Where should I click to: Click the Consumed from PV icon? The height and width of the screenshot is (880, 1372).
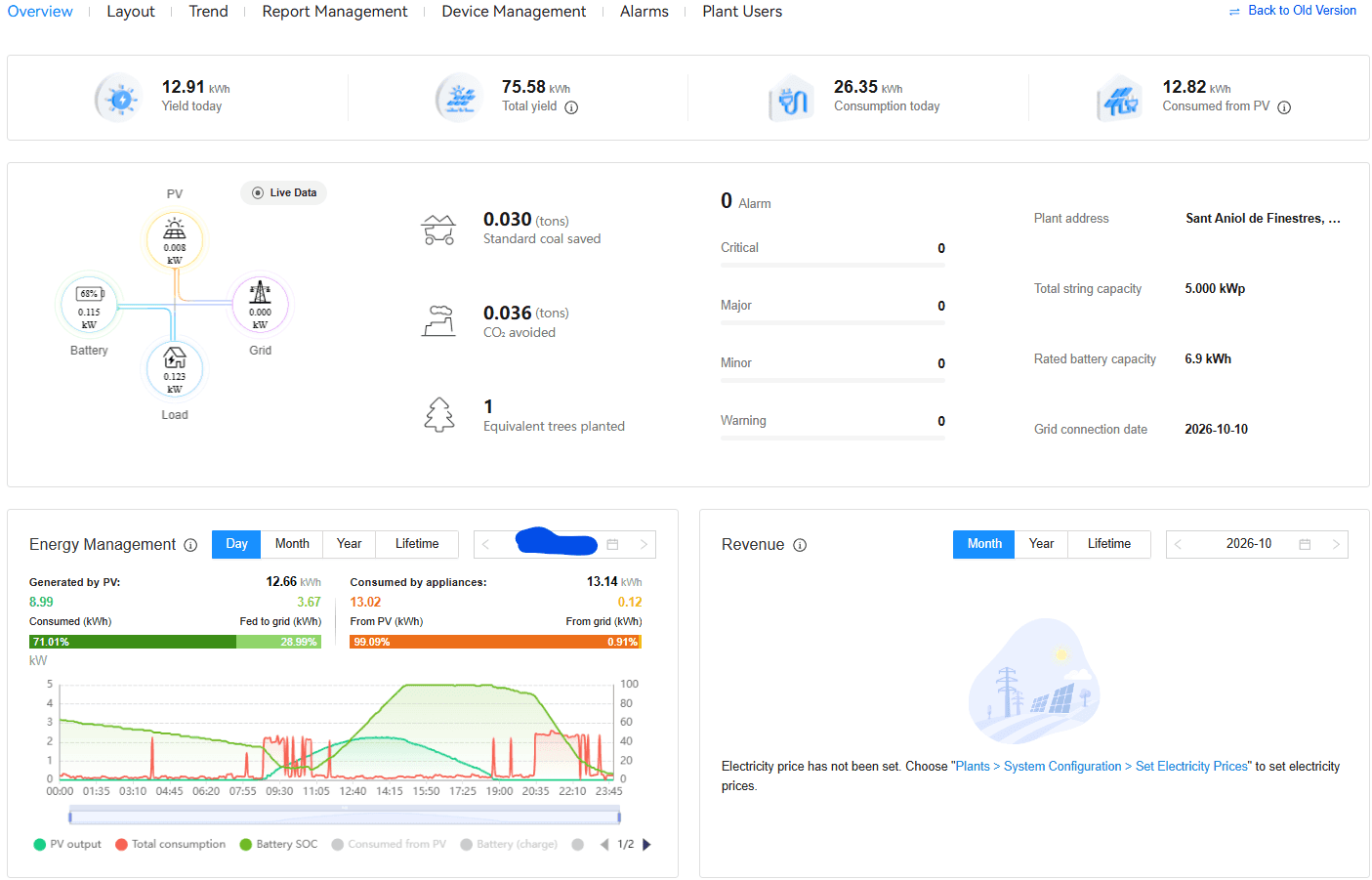pyautogui.click(x=1119, y=98)
